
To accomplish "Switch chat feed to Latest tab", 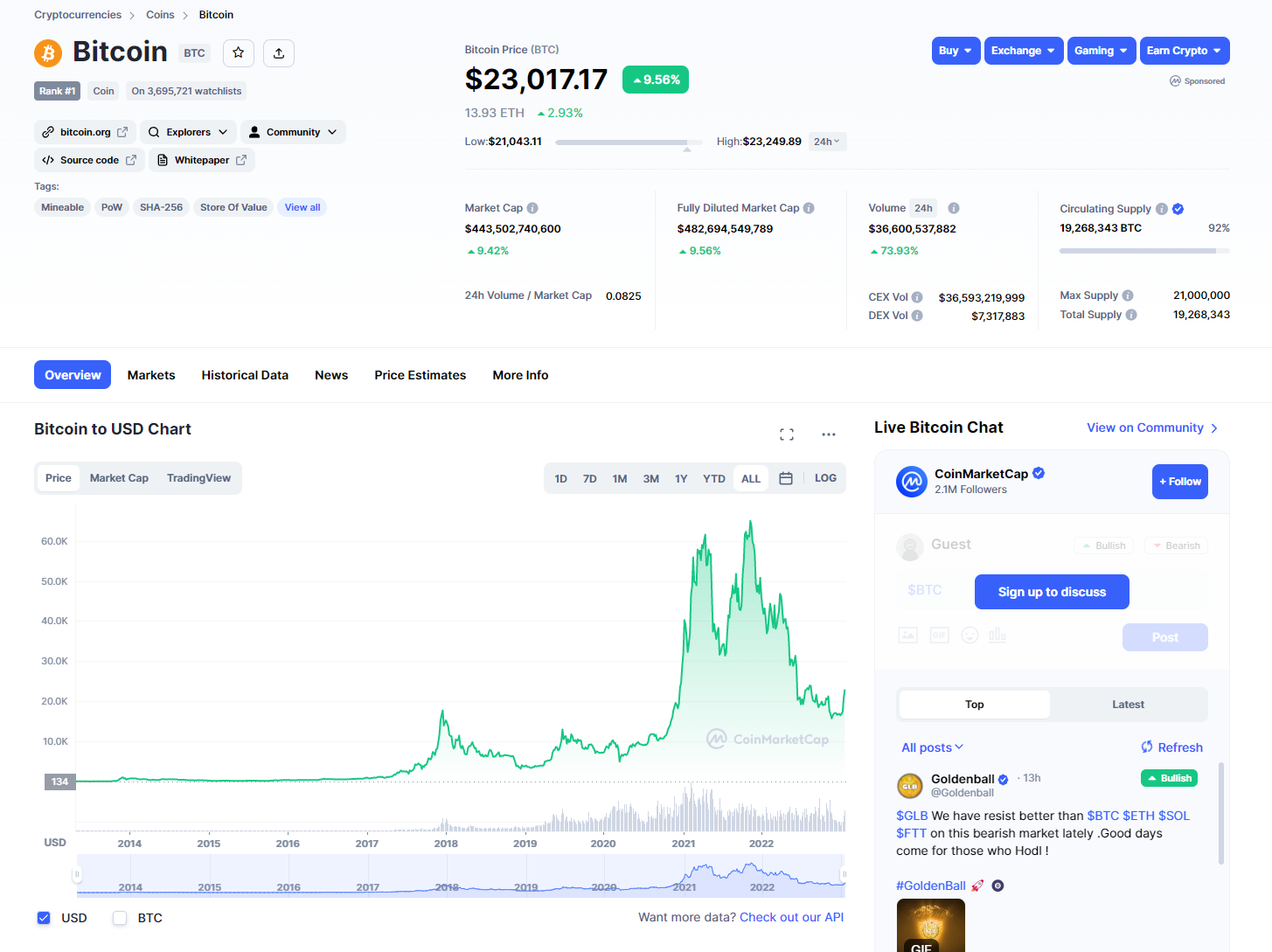I will tap(1128, 705).
